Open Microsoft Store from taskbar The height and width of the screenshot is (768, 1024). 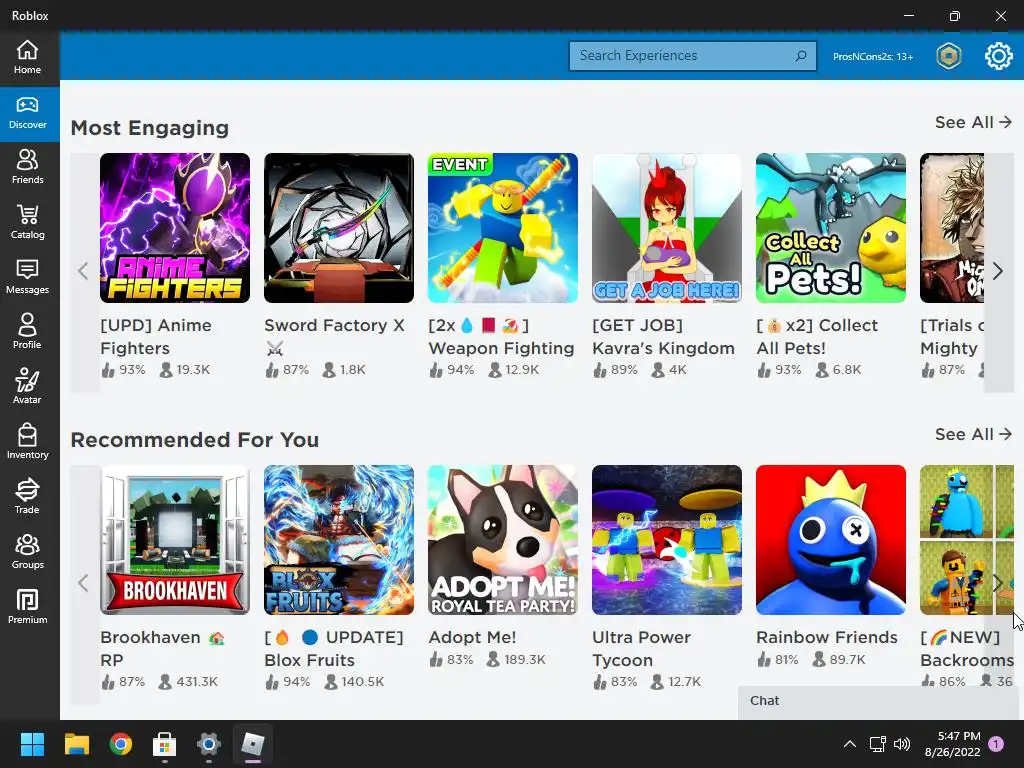(x=165, y=744)
